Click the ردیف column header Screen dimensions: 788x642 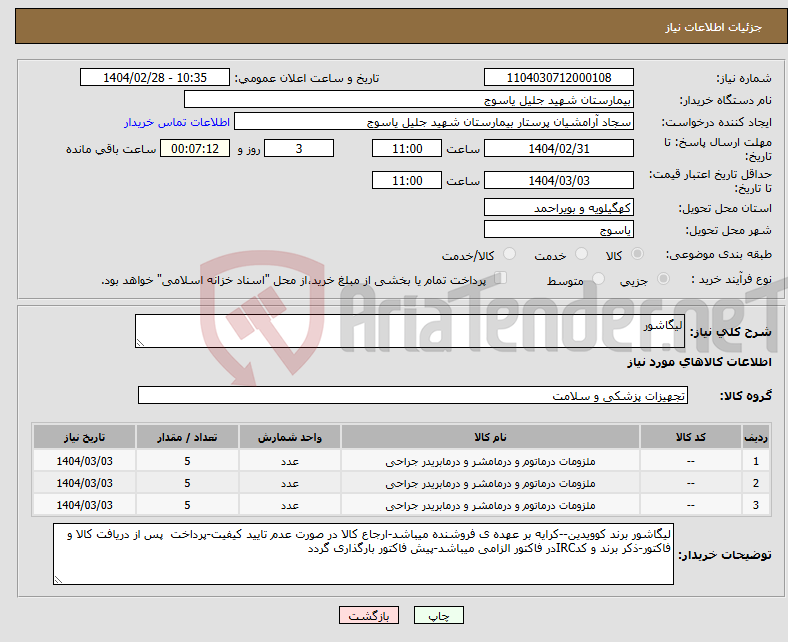[x=756, y=437]
